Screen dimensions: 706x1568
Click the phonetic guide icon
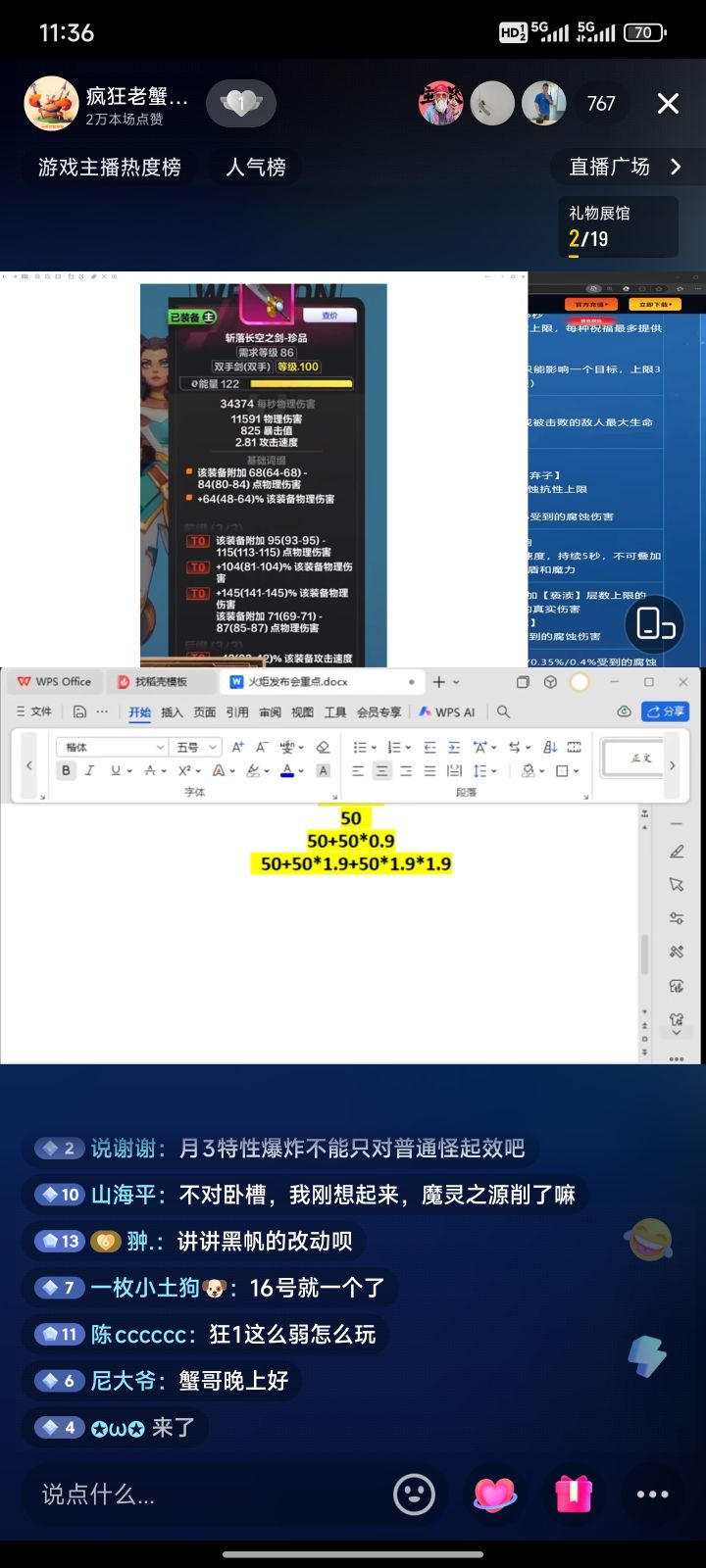288,747
